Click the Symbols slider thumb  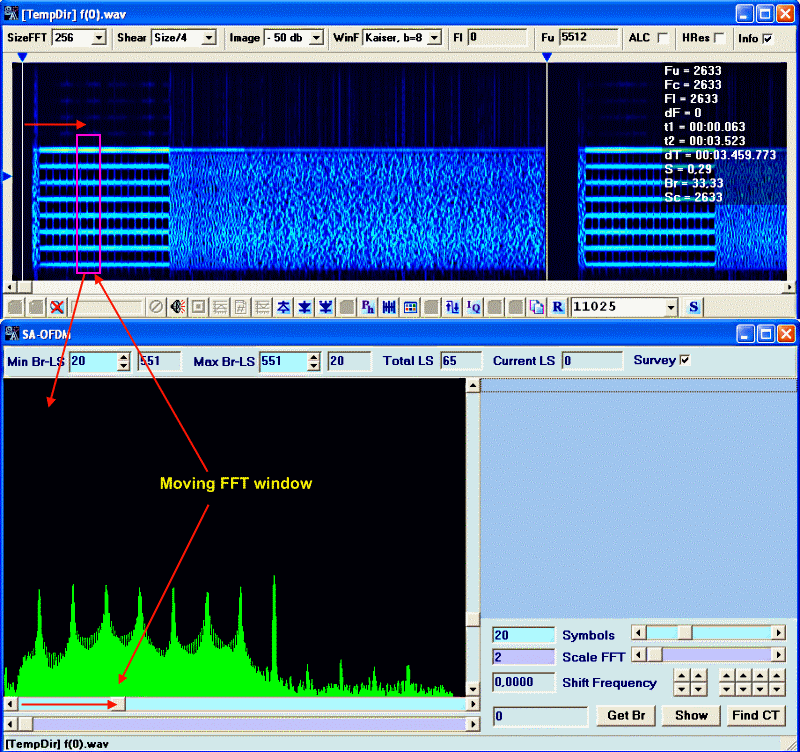coord(684,633)
